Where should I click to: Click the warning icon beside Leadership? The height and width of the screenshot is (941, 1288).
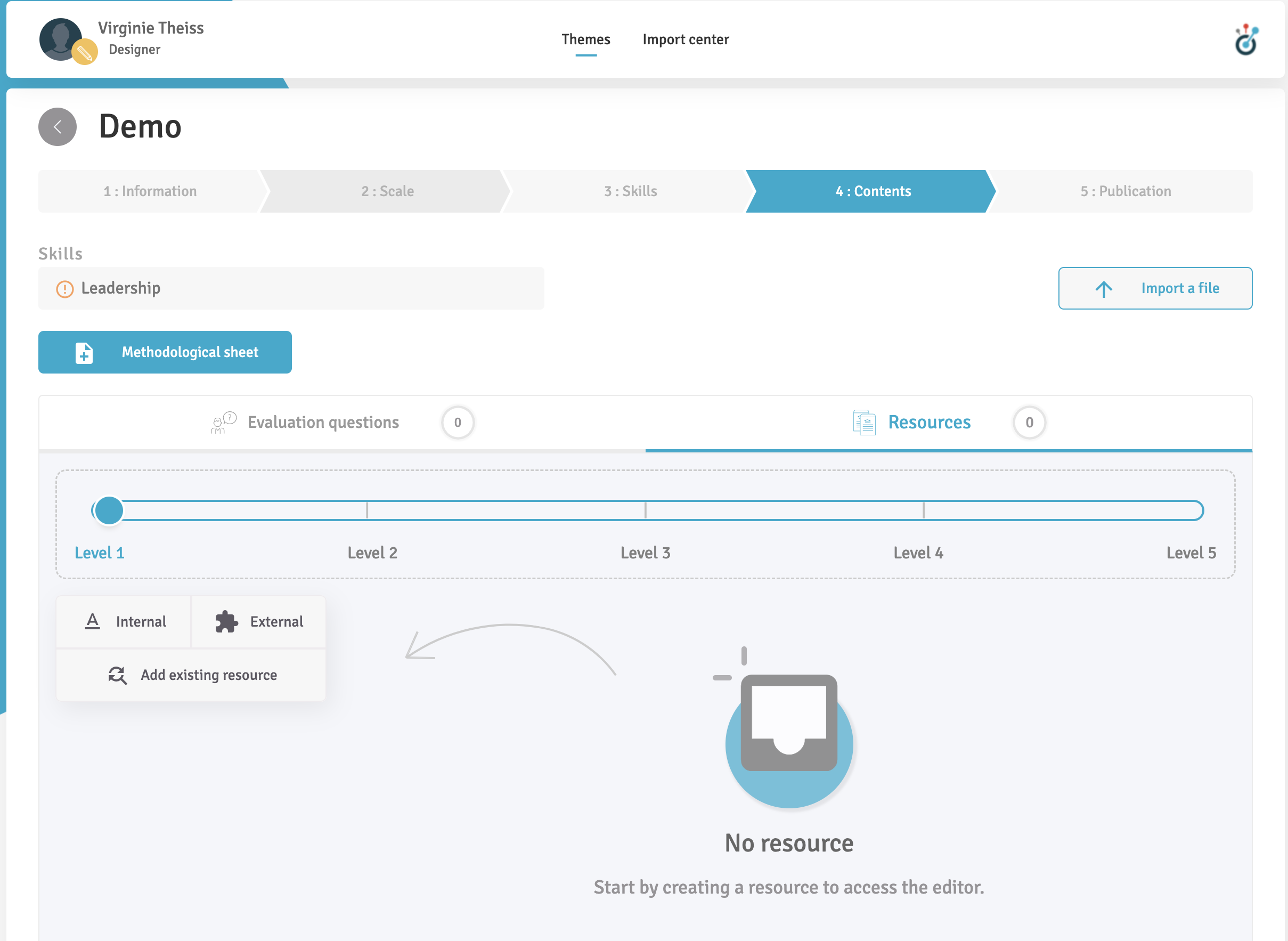(65, 289)
